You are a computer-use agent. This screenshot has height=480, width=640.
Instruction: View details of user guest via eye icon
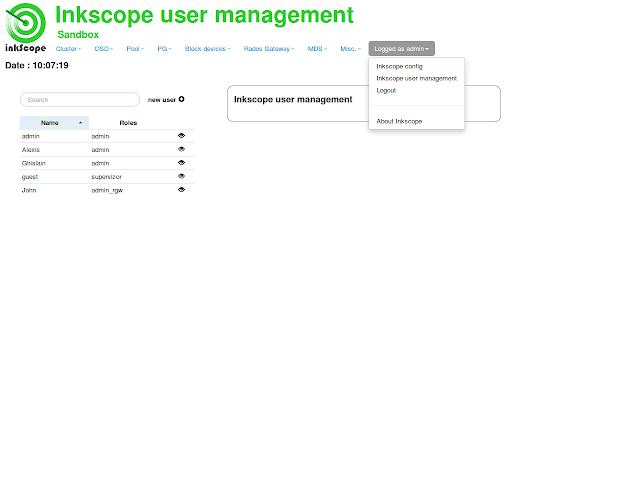coord(182,176)
